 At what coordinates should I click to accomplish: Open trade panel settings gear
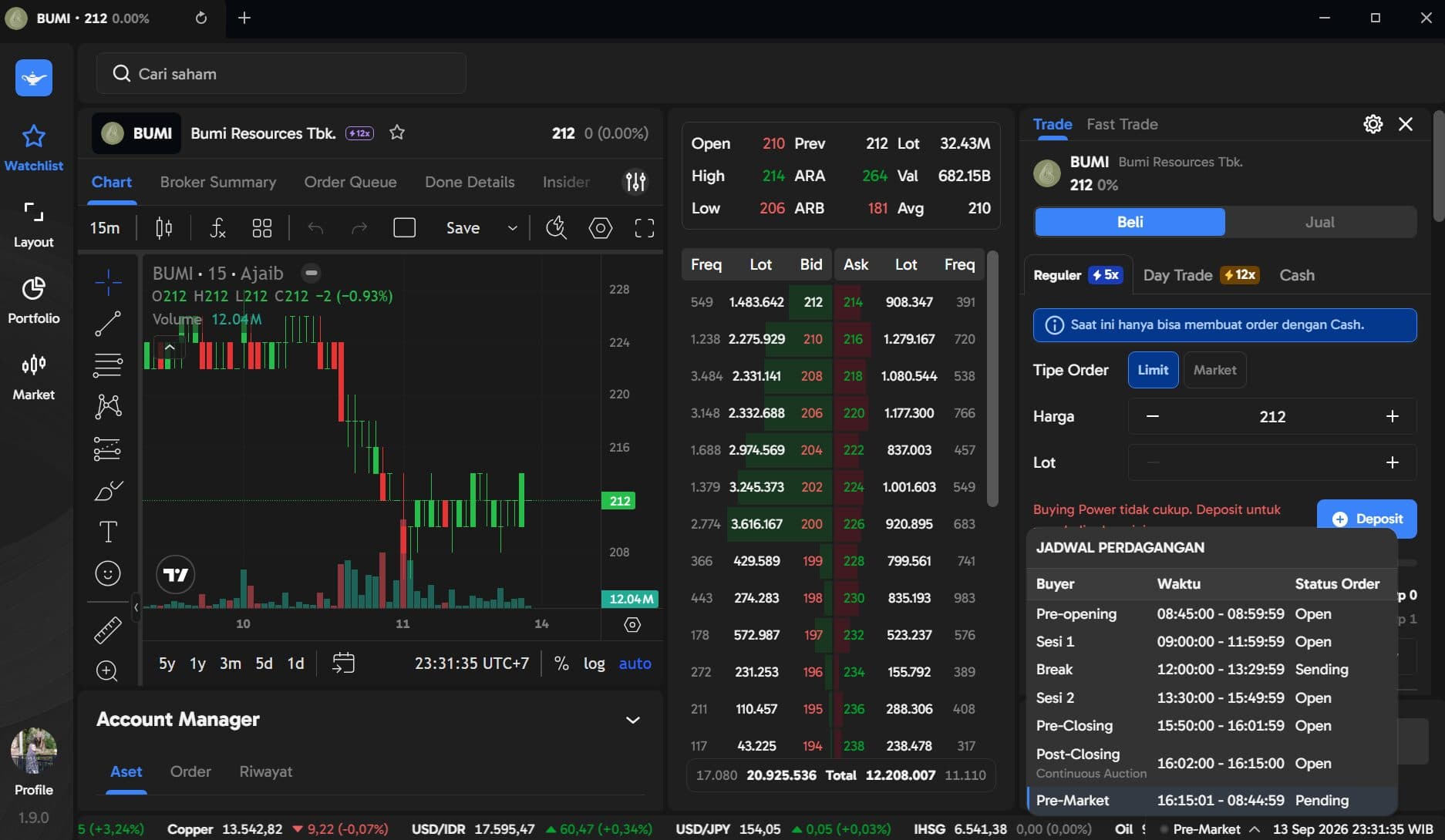coord(1373,124)
